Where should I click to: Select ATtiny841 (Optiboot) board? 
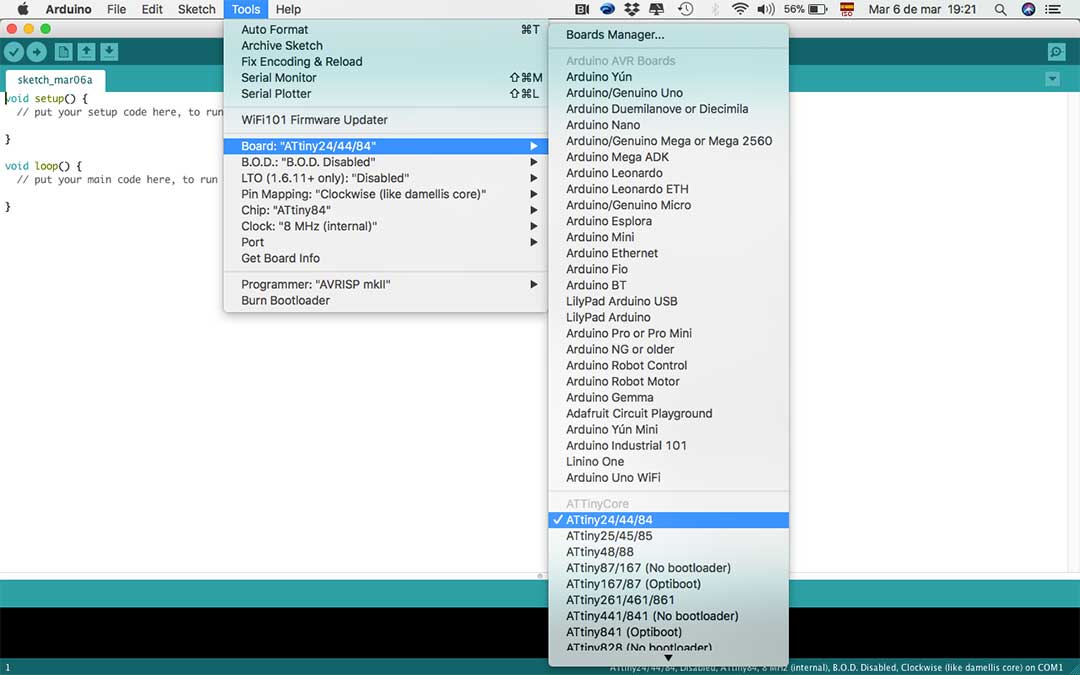(x=669, y=632)
